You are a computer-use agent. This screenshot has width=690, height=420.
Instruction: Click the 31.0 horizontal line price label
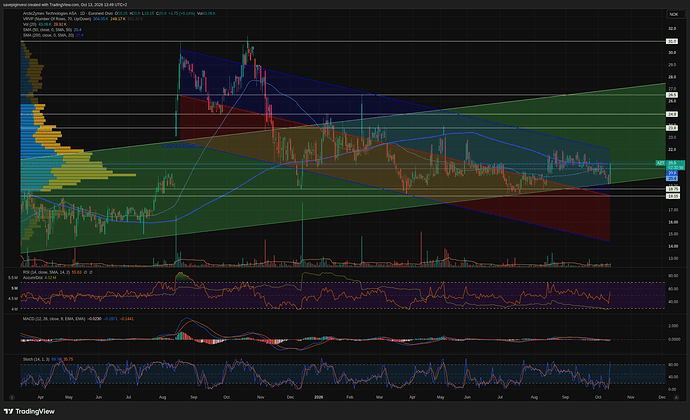point(672,41)
